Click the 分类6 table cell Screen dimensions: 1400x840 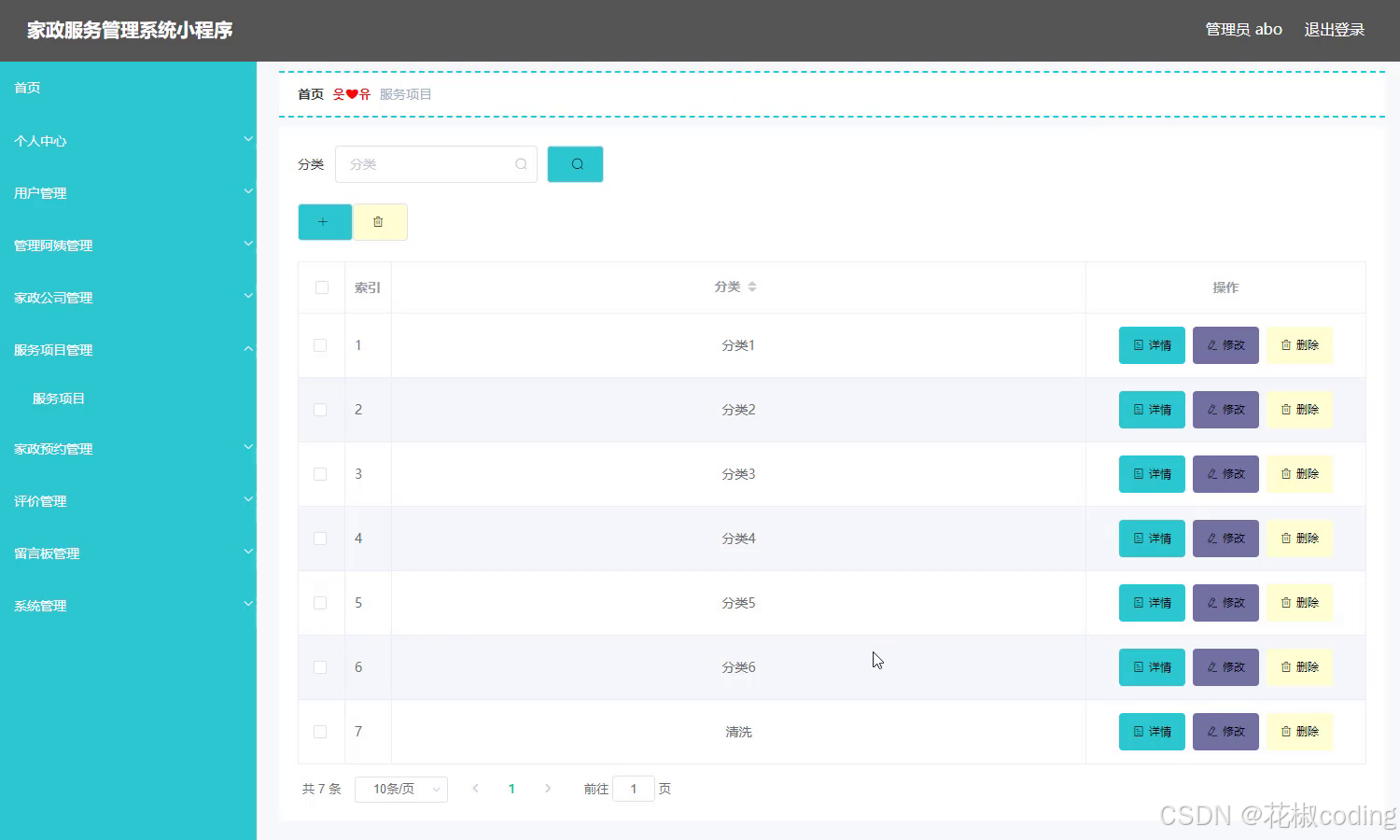(x=738, y=667)
